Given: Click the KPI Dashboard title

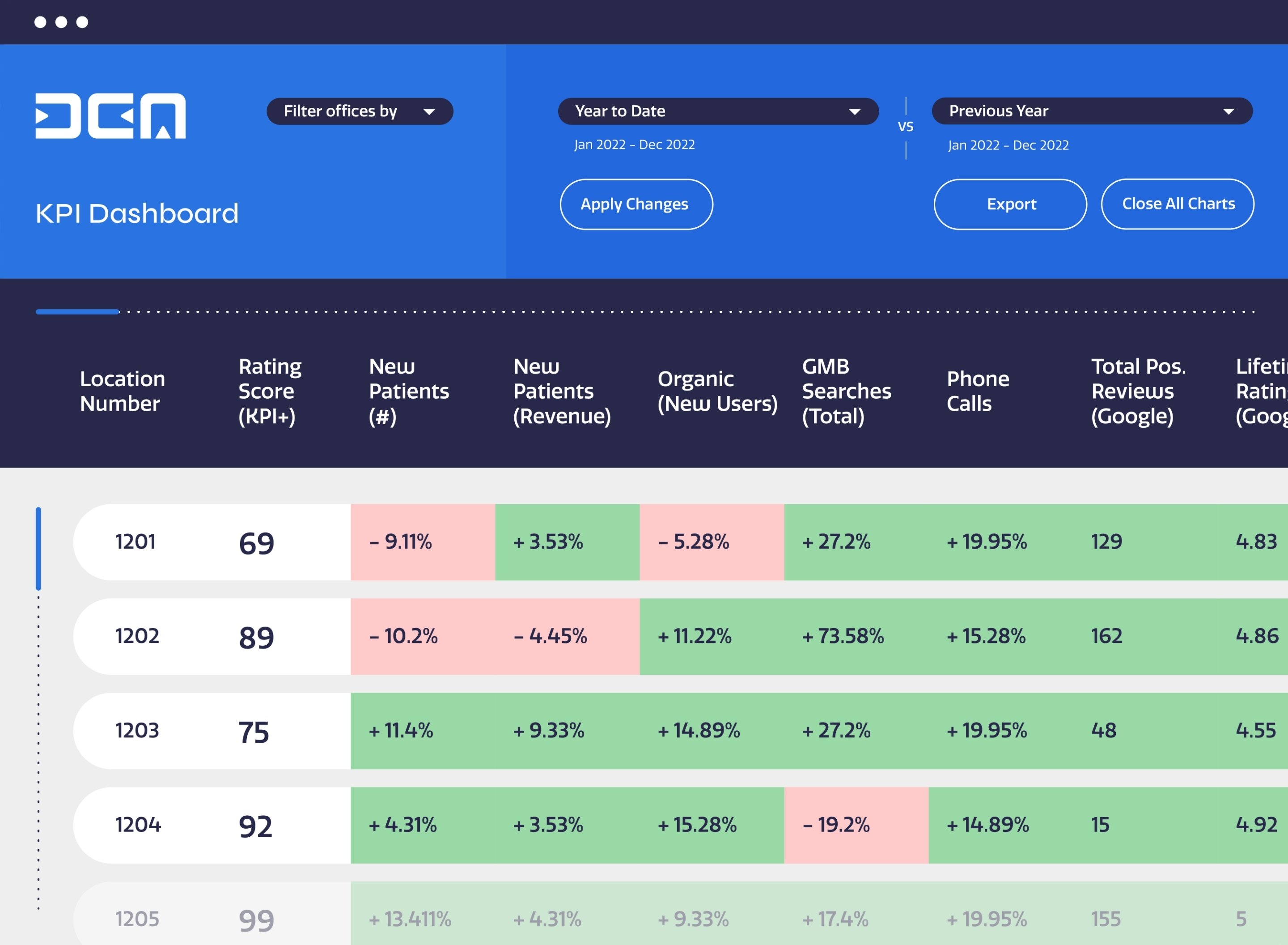Looking at the screenshot, I should click(137, 213).
